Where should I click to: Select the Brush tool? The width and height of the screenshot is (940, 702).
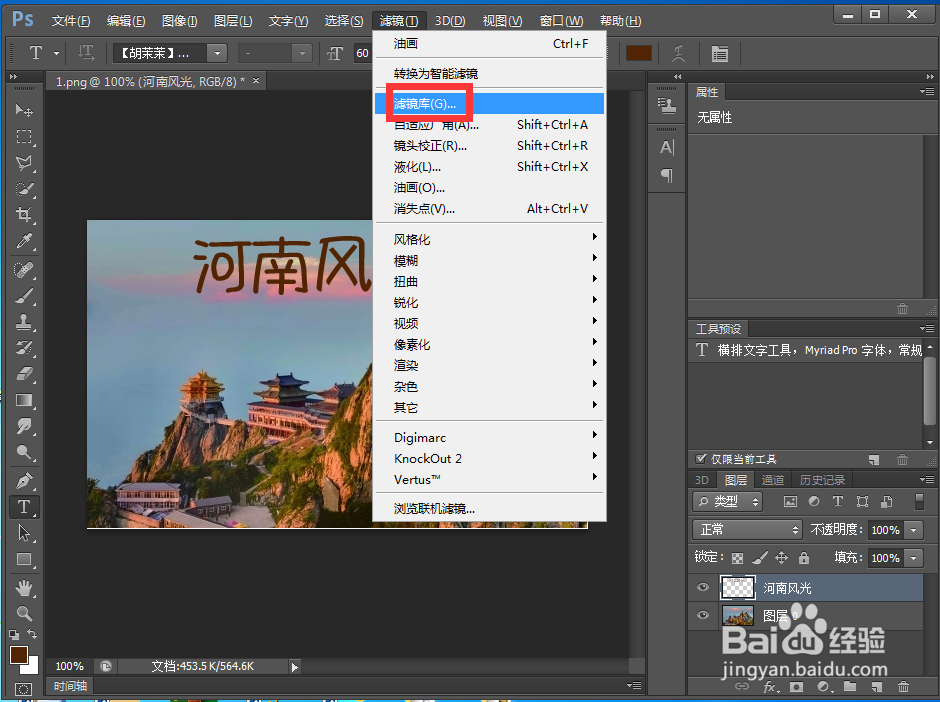(24, 296)
